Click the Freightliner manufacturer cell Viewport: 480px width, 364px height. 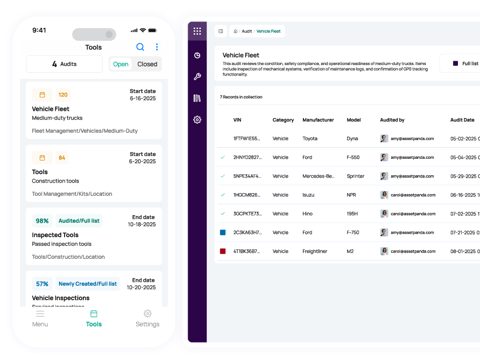[315, 251]
